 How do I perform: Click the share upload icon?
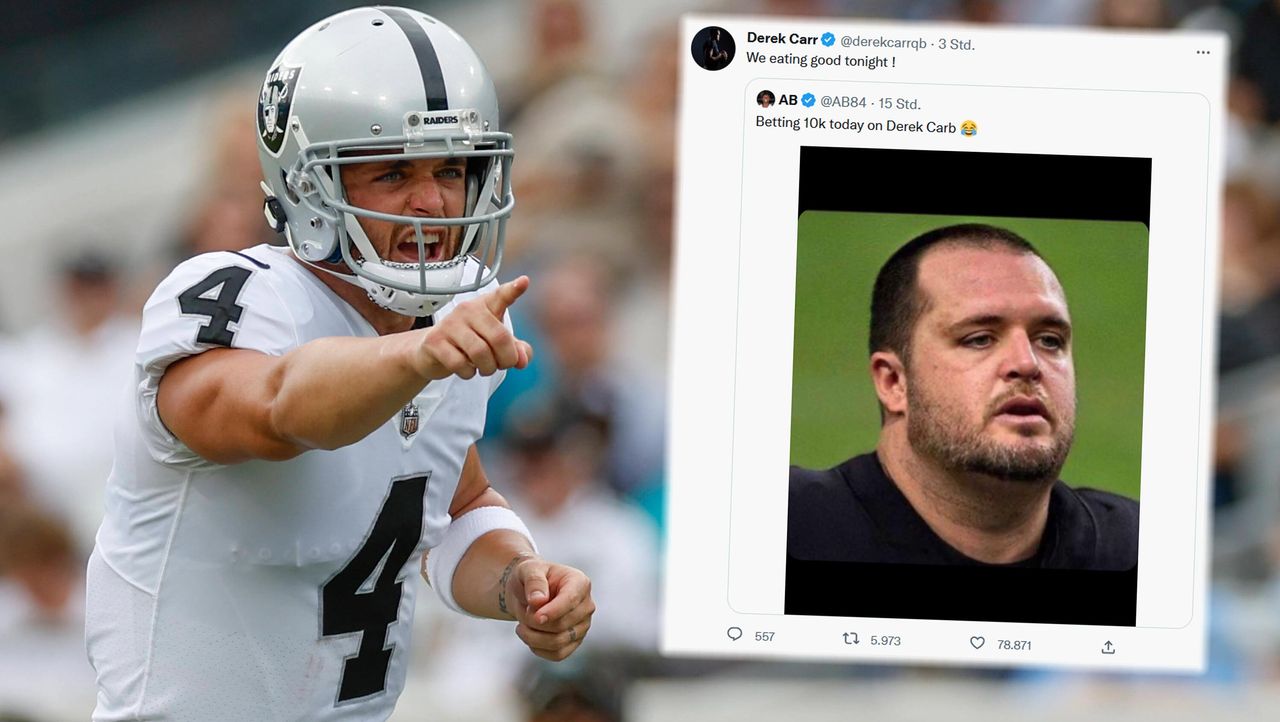(x=1108, y=647)
